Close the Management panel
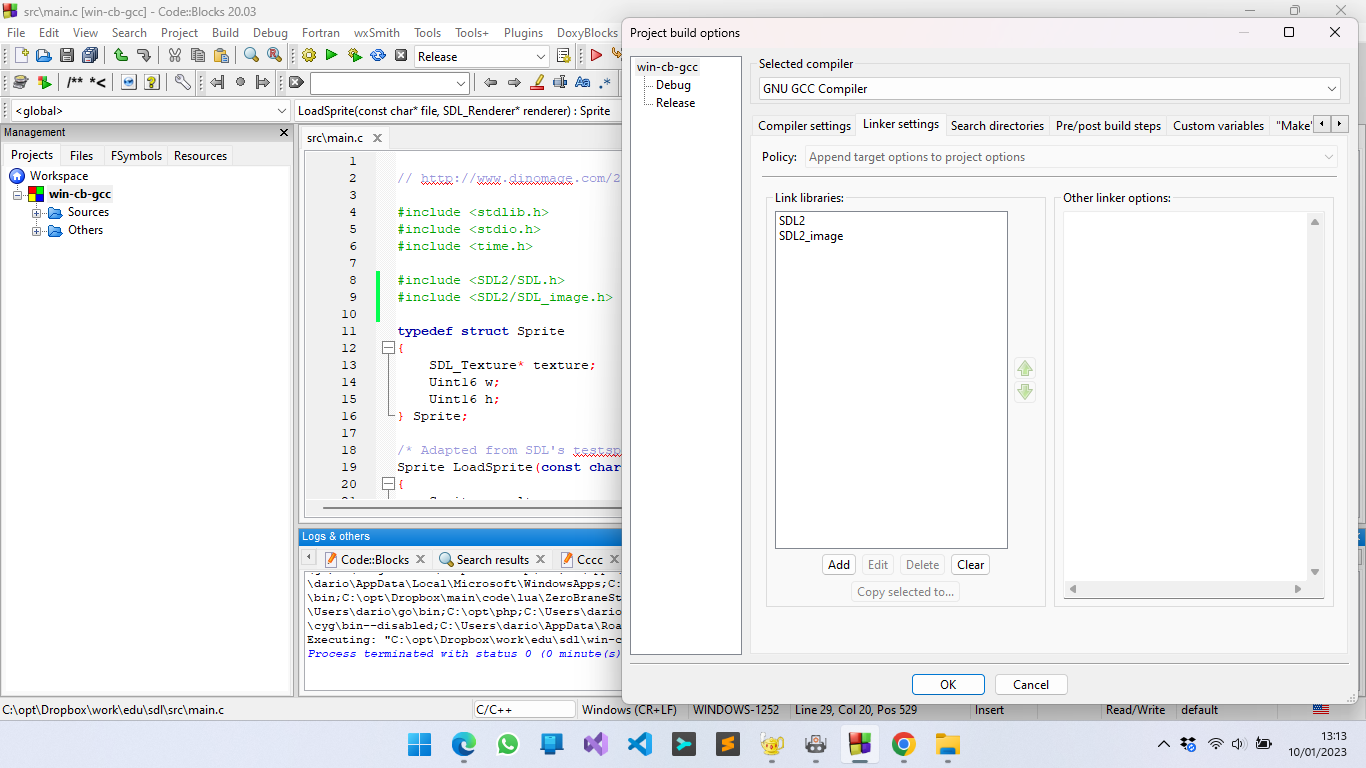This screenshot has height=768, width=1366. pos(284,132)
